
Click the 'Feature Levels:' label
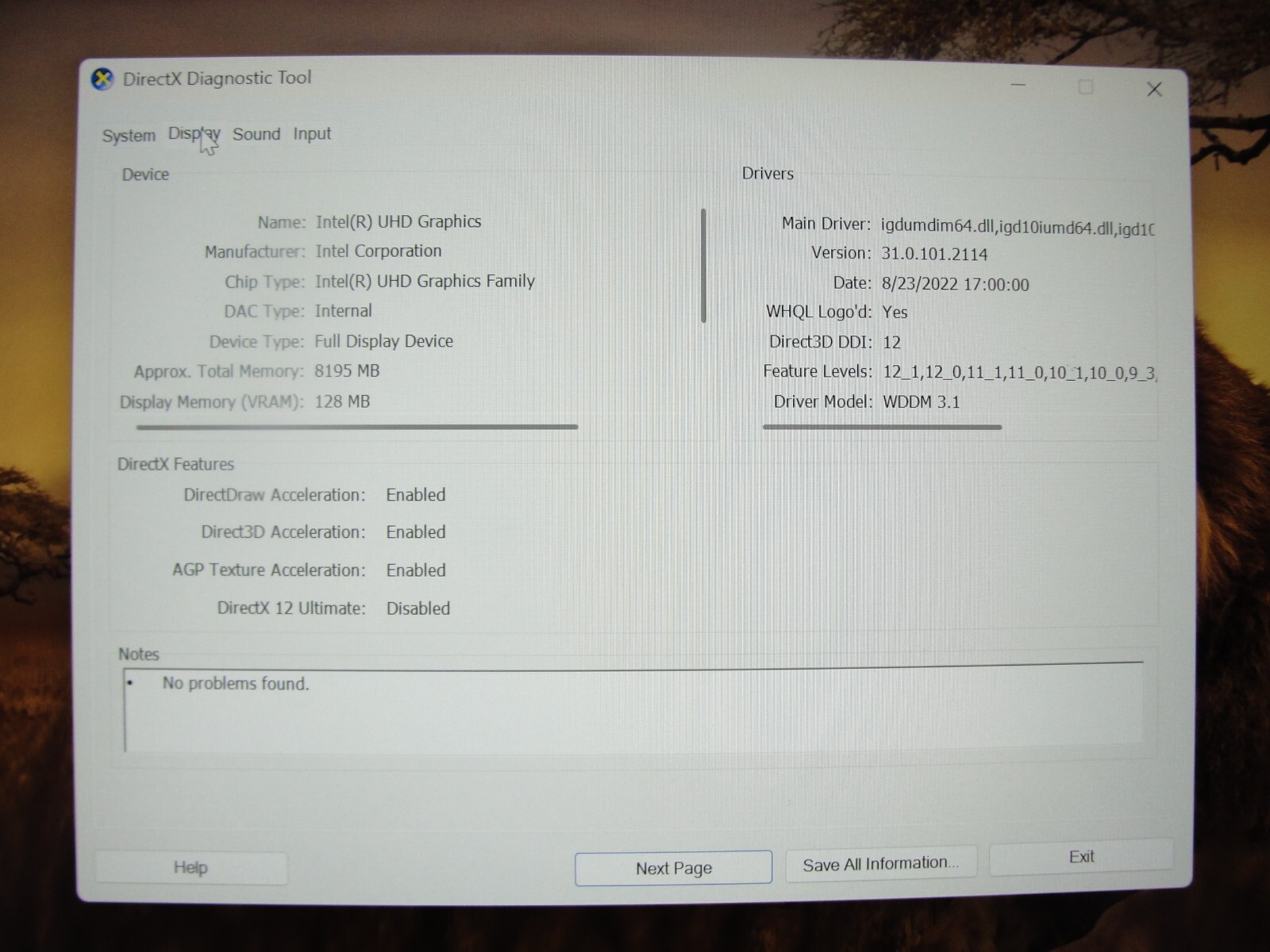coord(818,371)
